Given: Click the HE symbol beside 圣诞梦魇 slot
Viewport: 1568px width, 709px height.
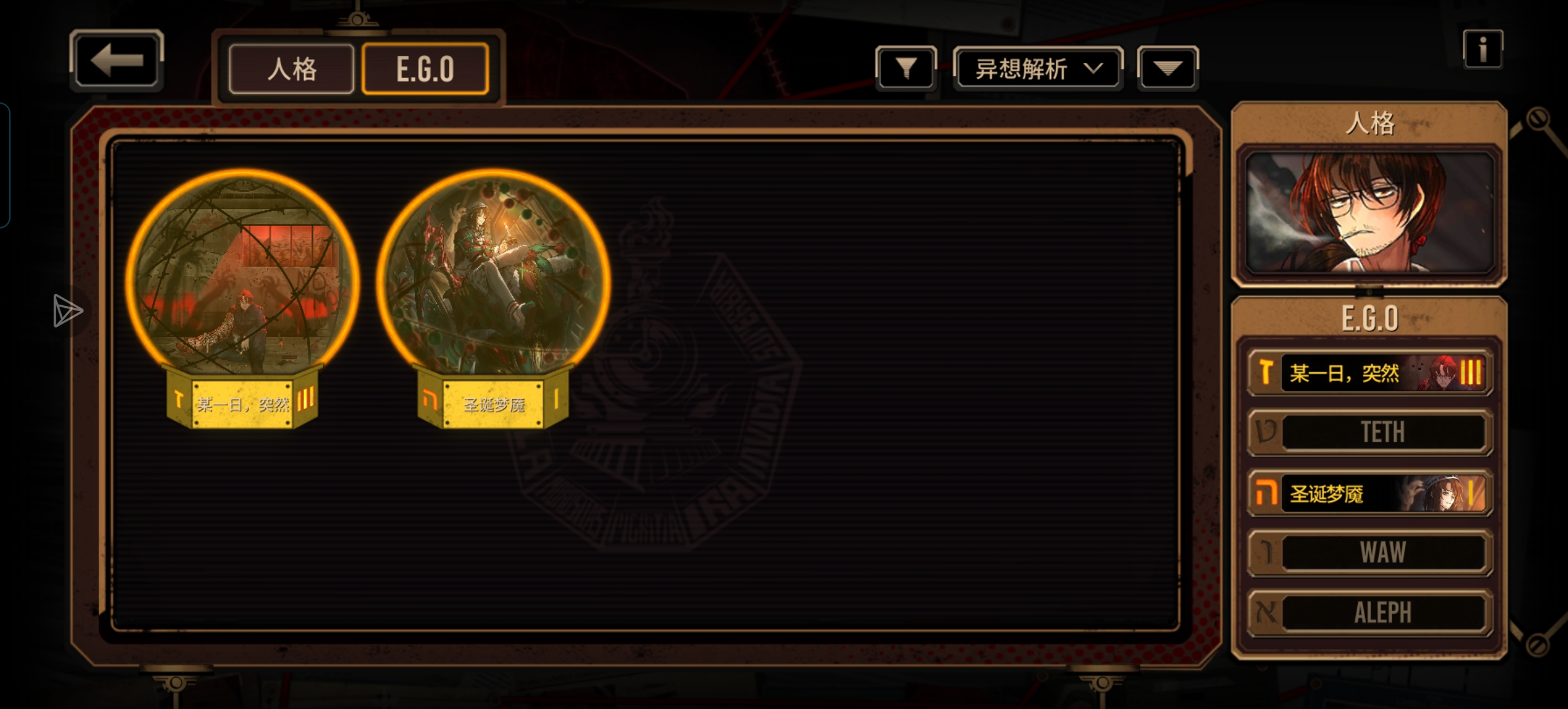Looking at the screenshot, I should 1265,493.
